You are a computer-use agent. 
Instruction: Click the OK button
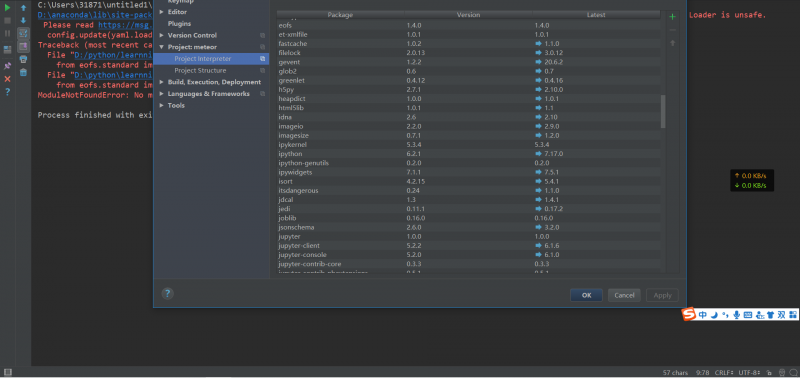click(586, 295)
